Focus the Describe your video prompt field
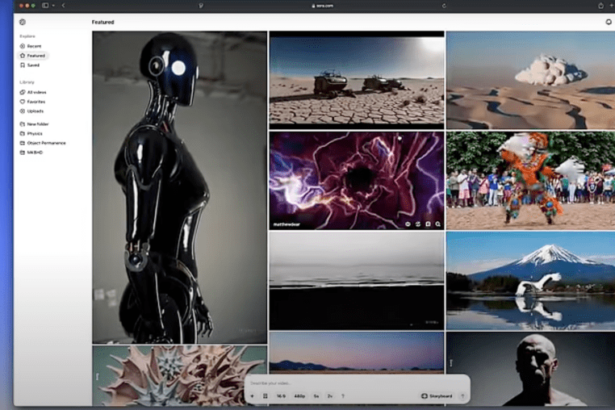The image size is (615, 410). point(357,383)
